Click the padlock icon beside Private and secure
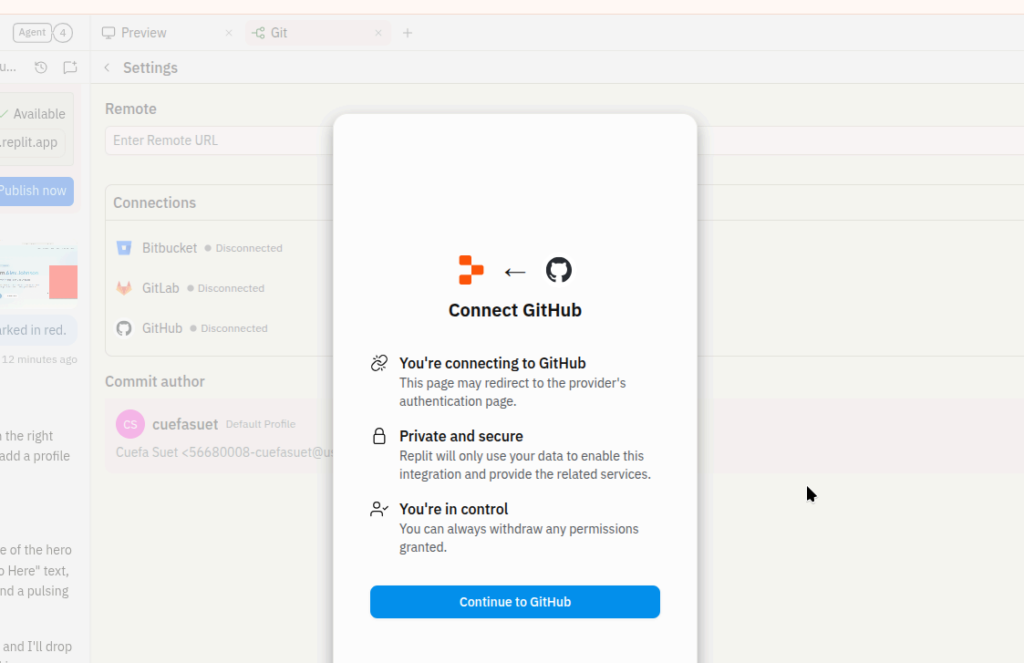 click(379, 435)
